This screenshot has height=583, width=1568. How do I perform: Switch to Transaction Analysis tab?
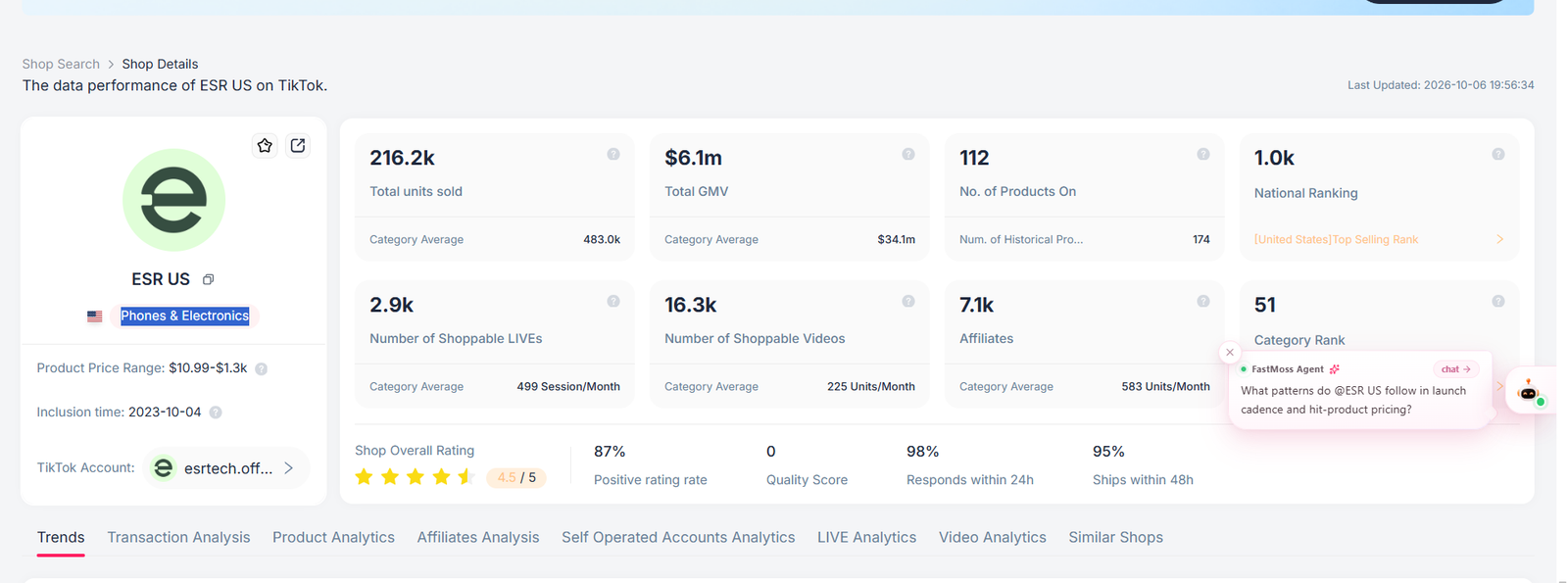click(178, 537)
